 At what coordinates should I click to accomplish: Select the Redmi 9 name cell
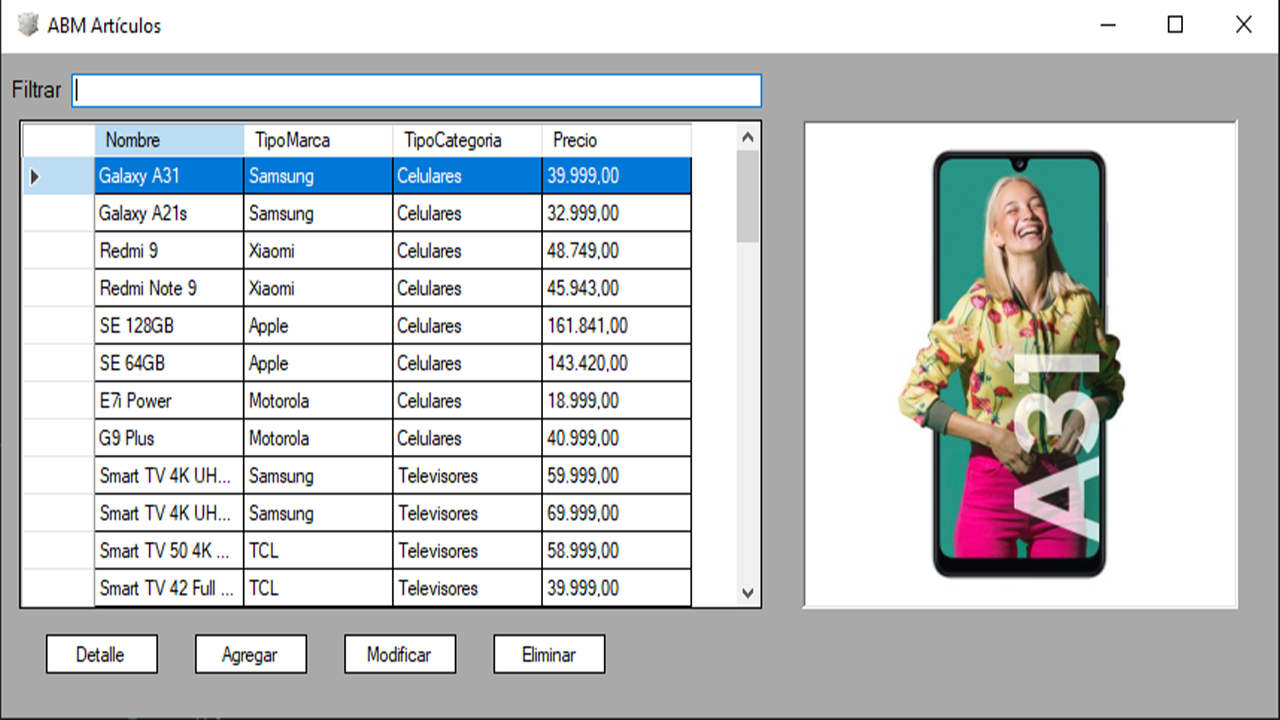coord(169,251)
